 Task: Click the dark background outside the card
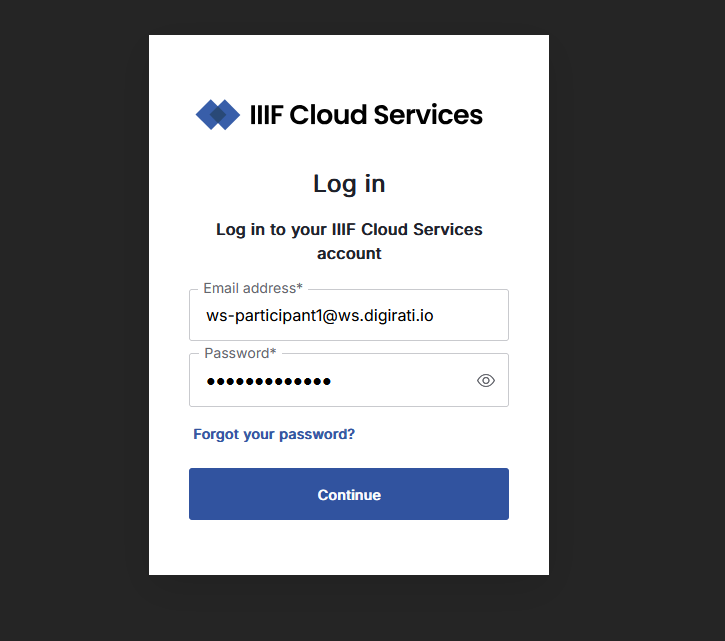coord(74,324)
